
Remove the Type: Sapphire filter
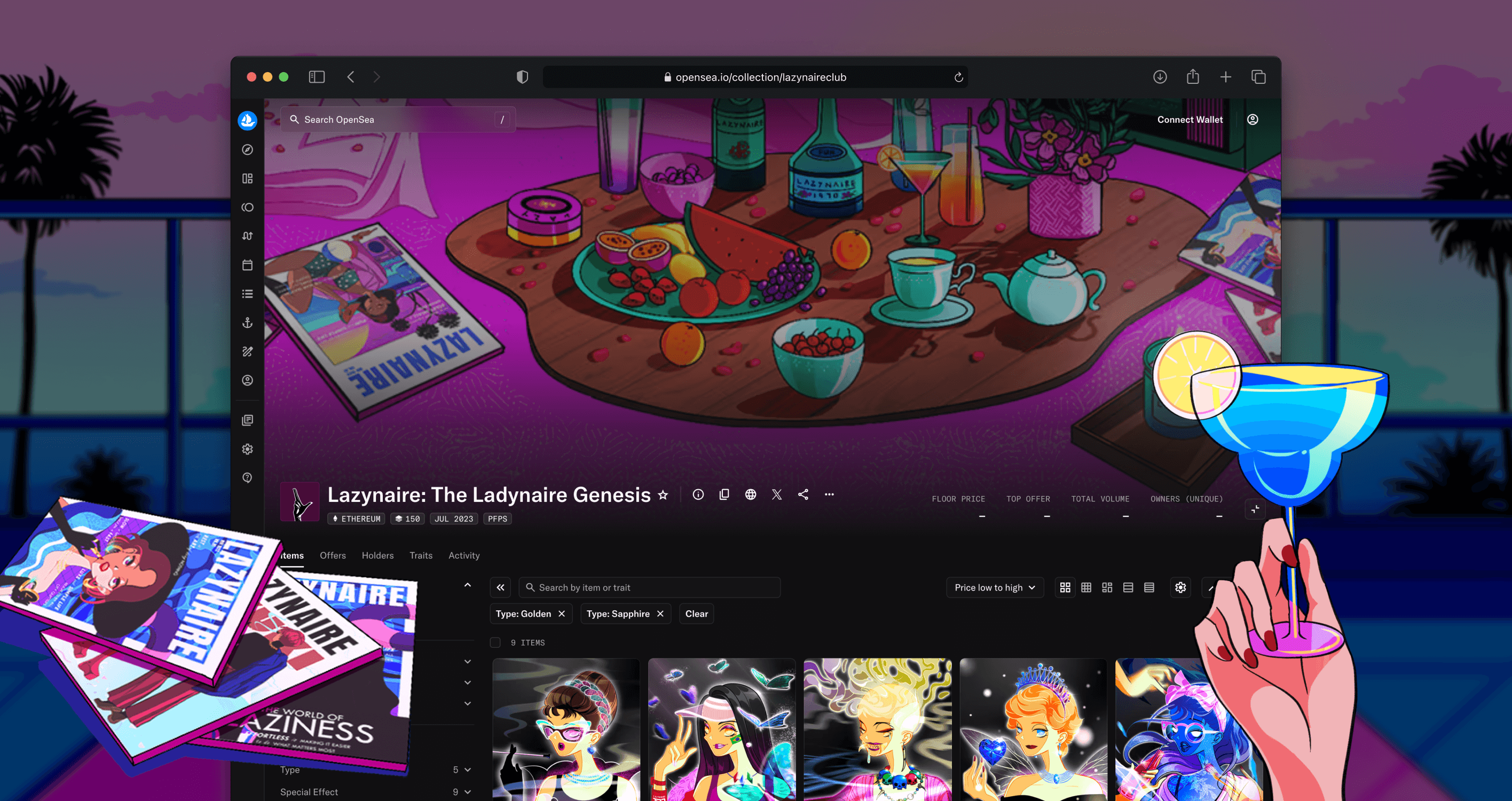(660, 614)
